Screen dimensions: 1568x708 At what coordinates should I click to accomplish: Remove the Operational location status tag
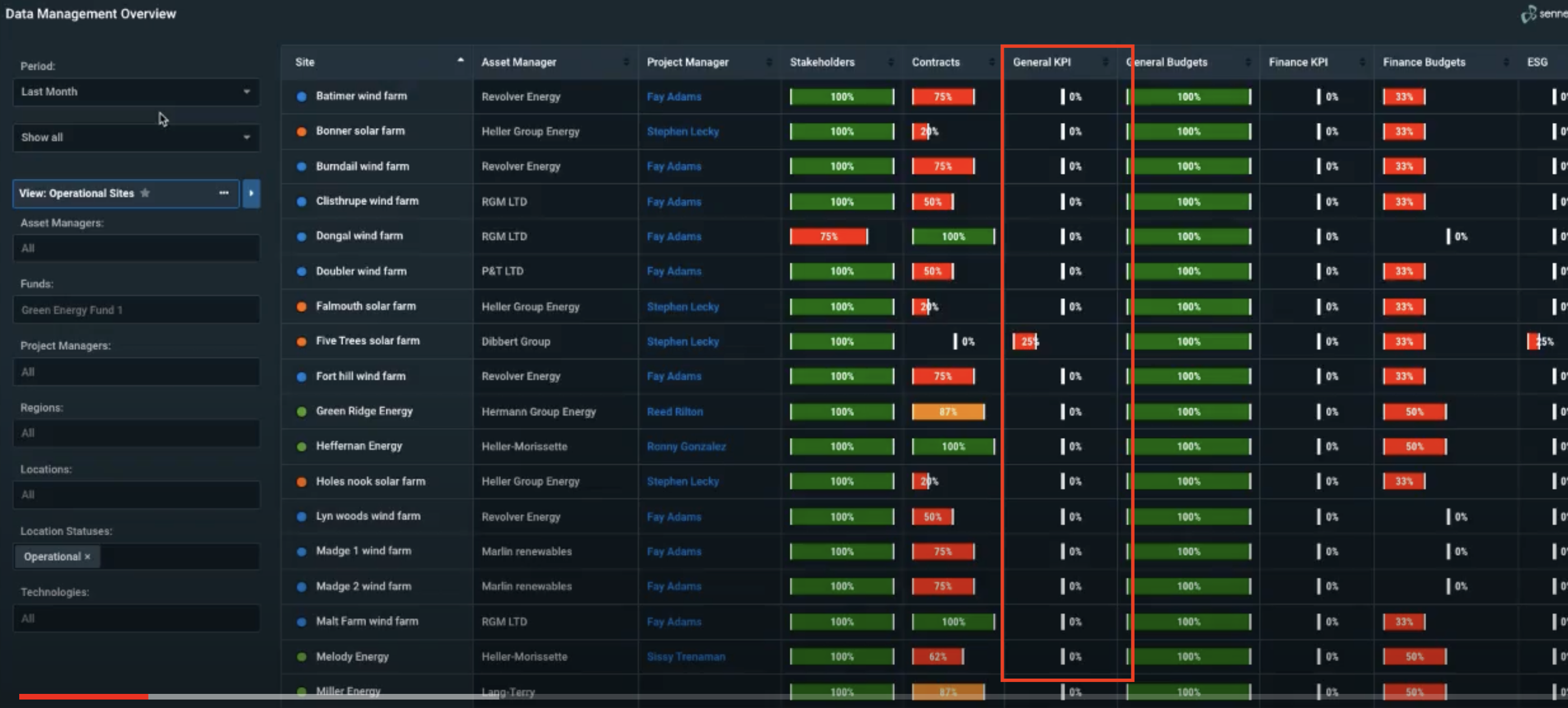pyautogui.click(x=88, y=557)
